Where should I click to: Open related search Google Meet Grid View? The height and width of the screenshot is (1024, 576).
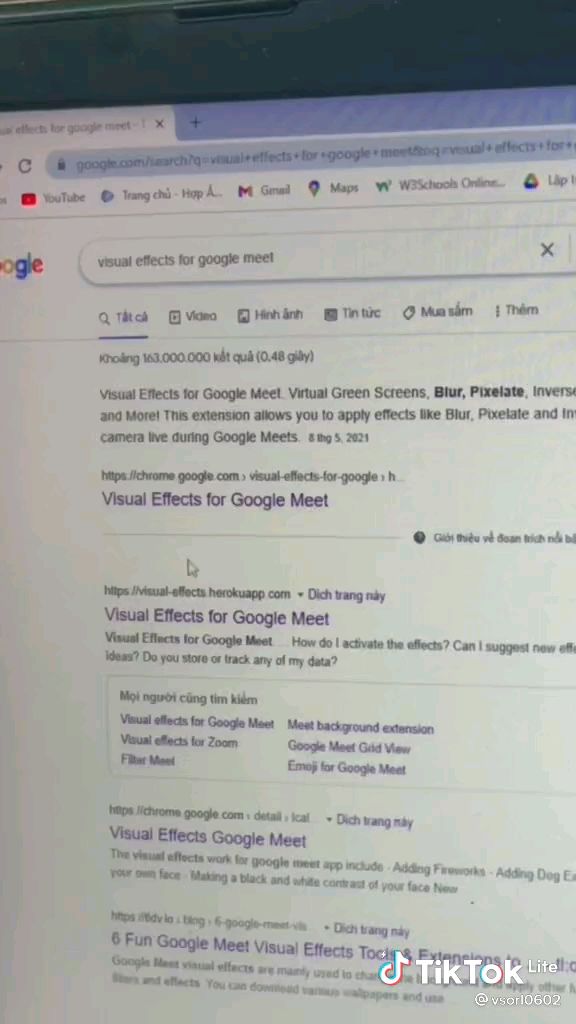click(349, 747)
